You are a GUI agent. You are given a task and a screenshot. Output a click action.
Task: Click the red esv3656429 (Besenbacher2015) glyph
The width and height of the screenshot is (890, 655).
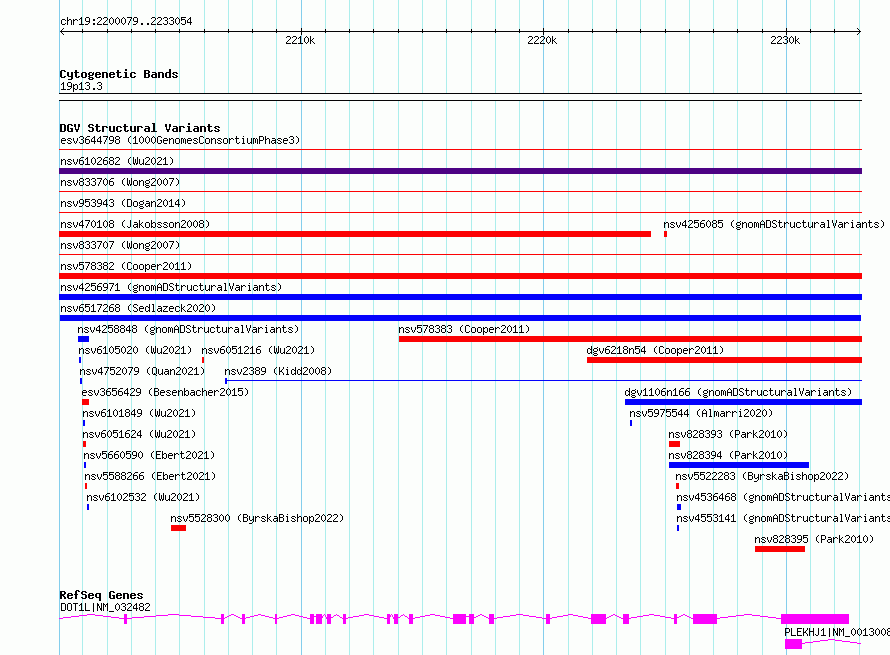click(85, 402)
